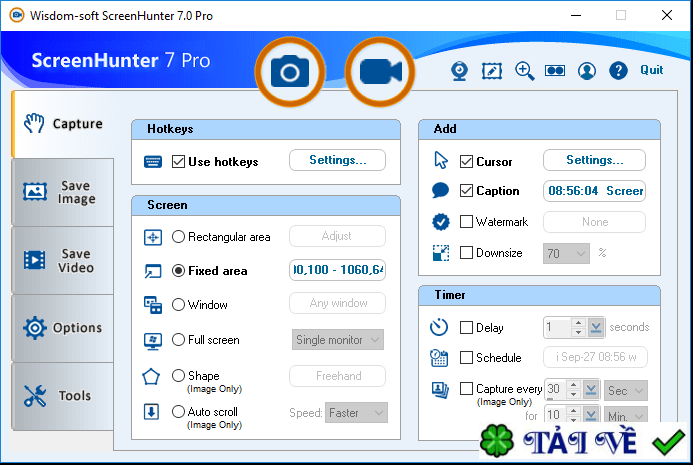Open the Speed Faster dropdown

click(356, 413)
